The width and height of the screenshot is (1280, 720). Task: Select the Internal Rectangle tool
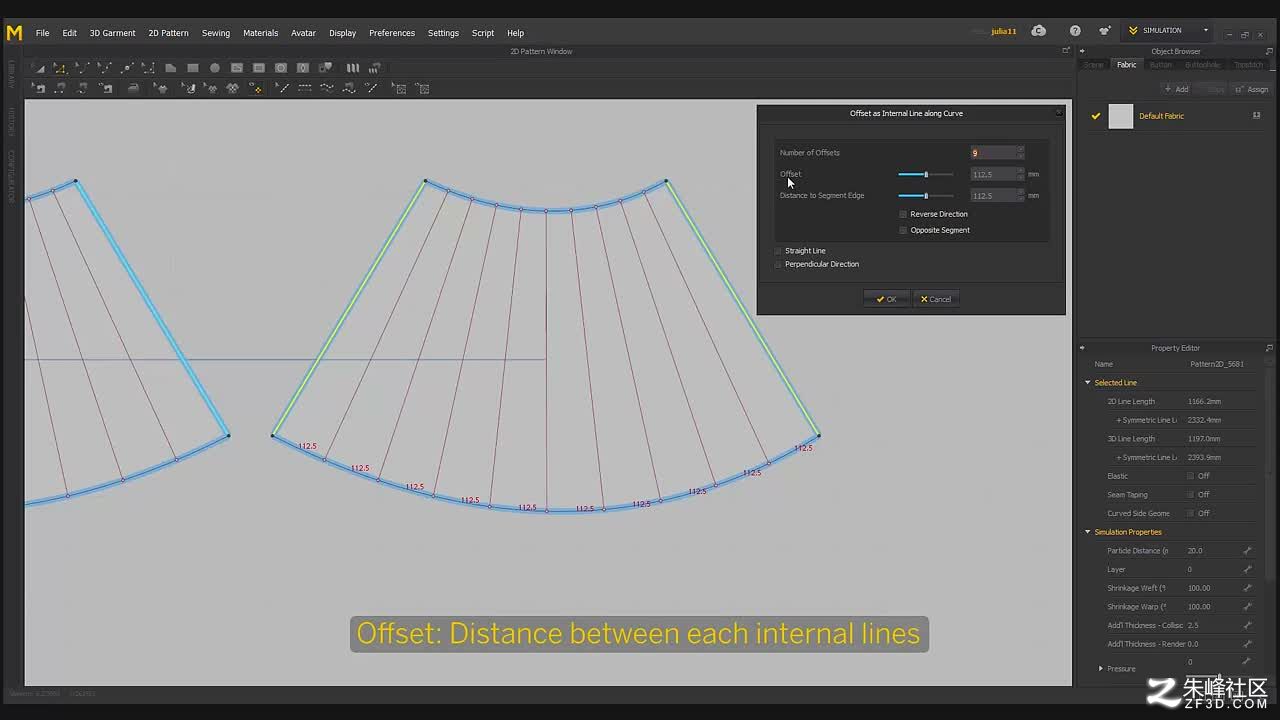pyautogui.click(x=258, y=68)
